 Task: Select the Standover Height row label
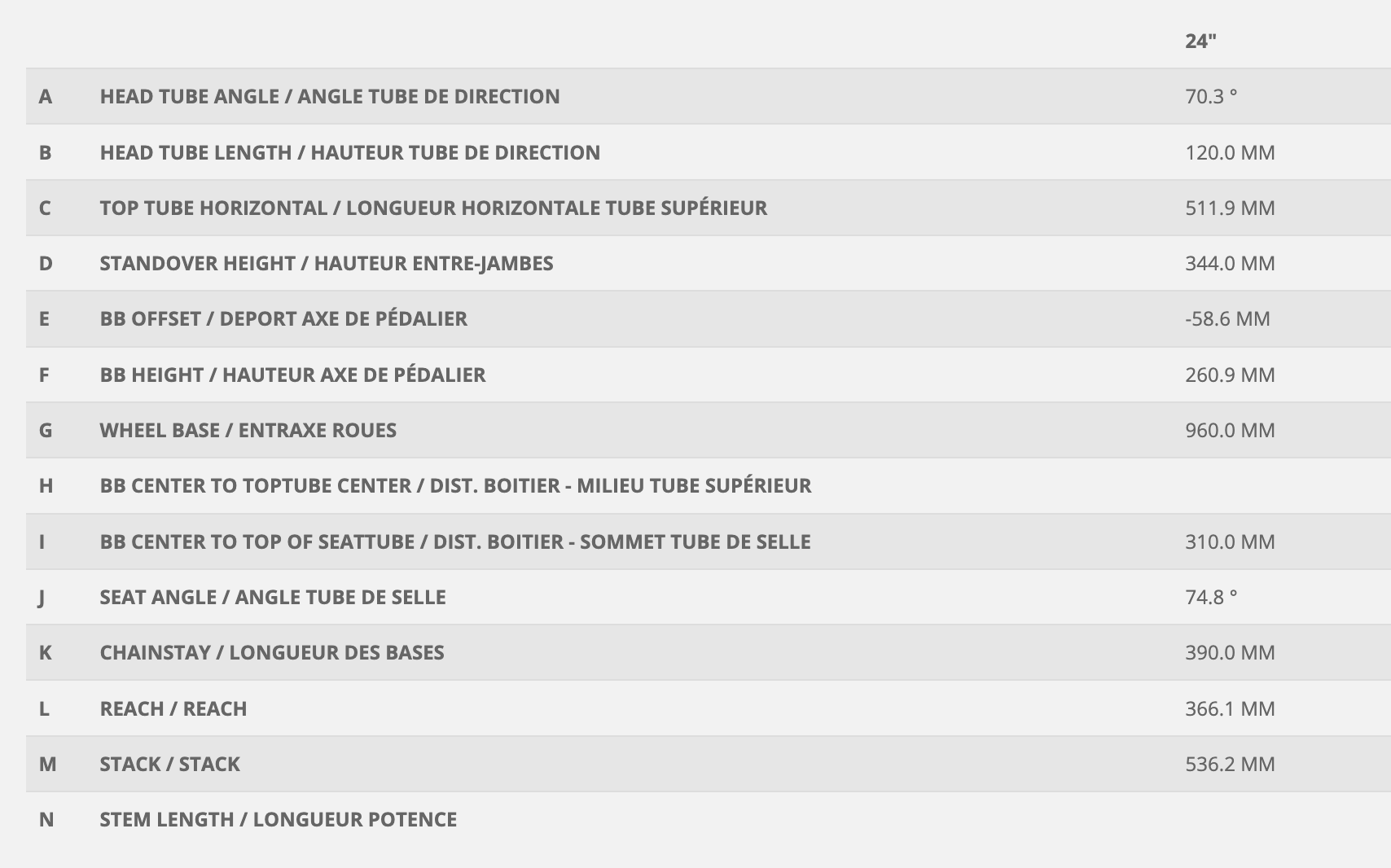pos(326,263)
